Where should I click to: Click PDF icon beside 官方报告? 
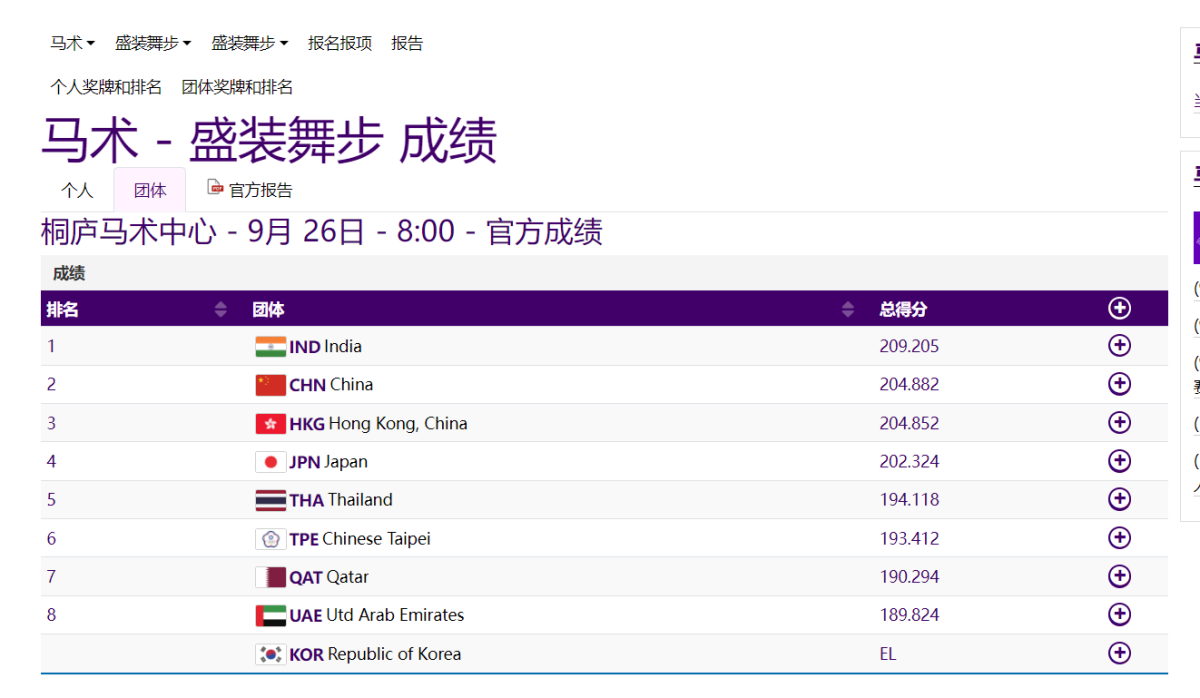pyautogui.click(x=215, y=188)
